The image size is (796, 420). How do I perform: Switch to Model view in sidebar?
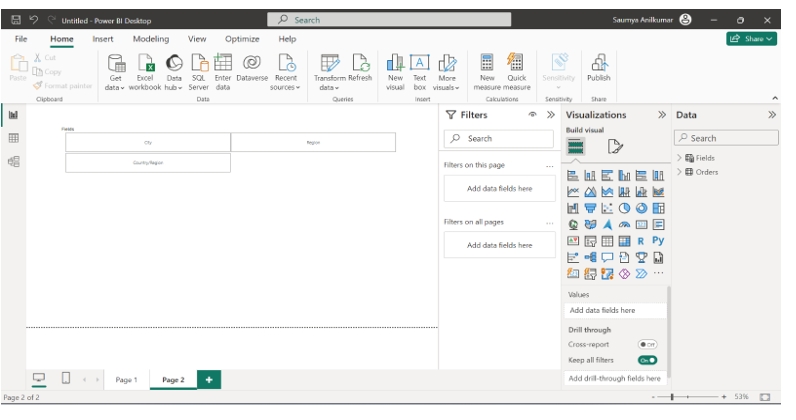[x=13, y=161]
